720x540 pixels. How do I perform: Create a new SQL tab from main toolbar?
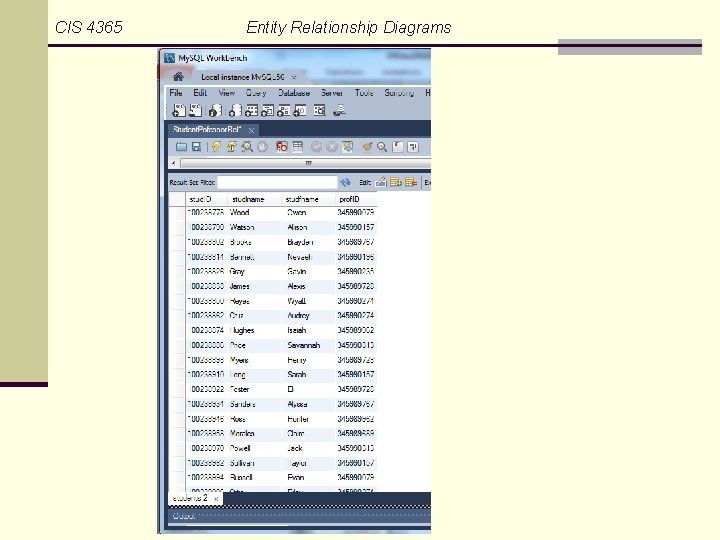coord(179,111)
